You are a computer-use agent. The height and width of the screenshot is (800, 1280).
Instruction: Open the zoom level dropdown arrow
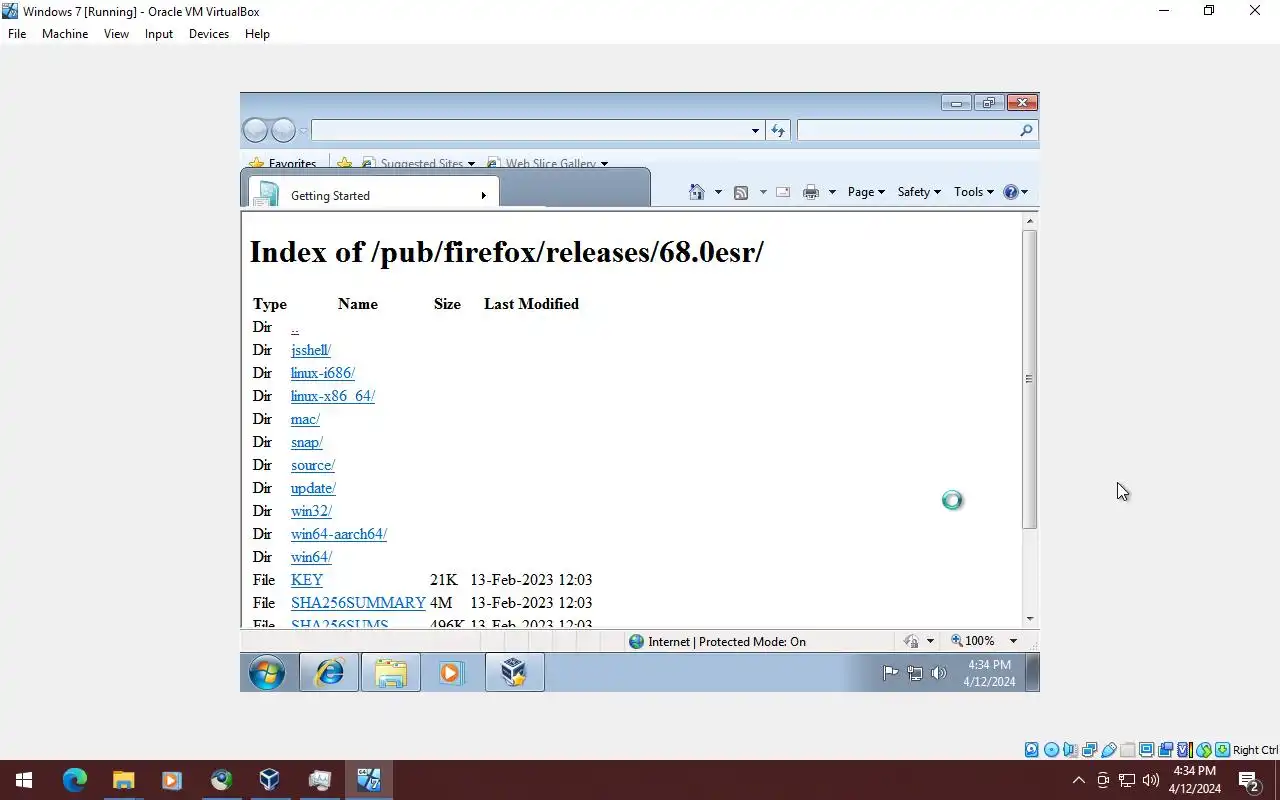pos(1013,641)
